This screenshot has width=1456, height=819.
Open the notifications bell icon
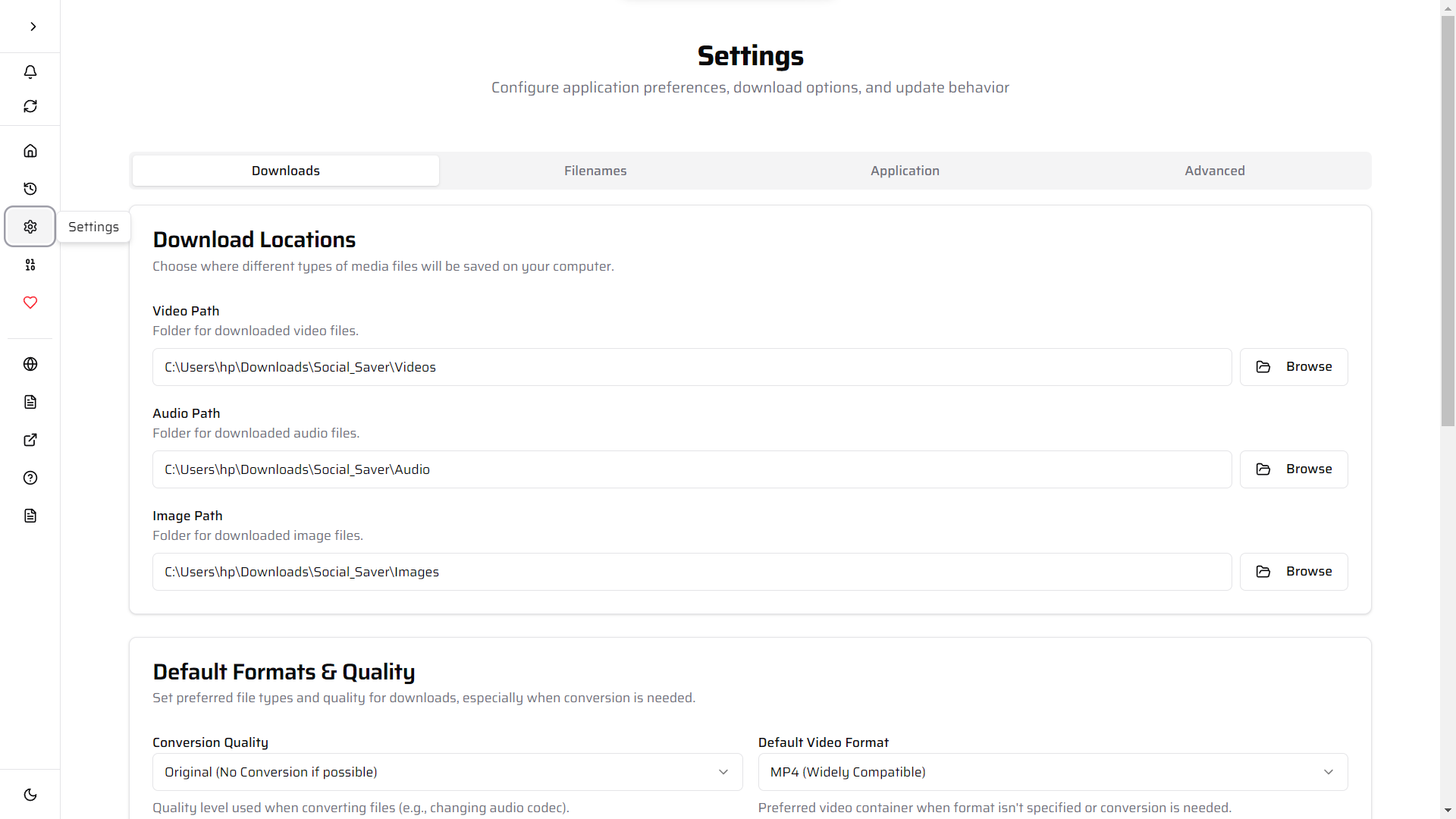pos(30,72)
